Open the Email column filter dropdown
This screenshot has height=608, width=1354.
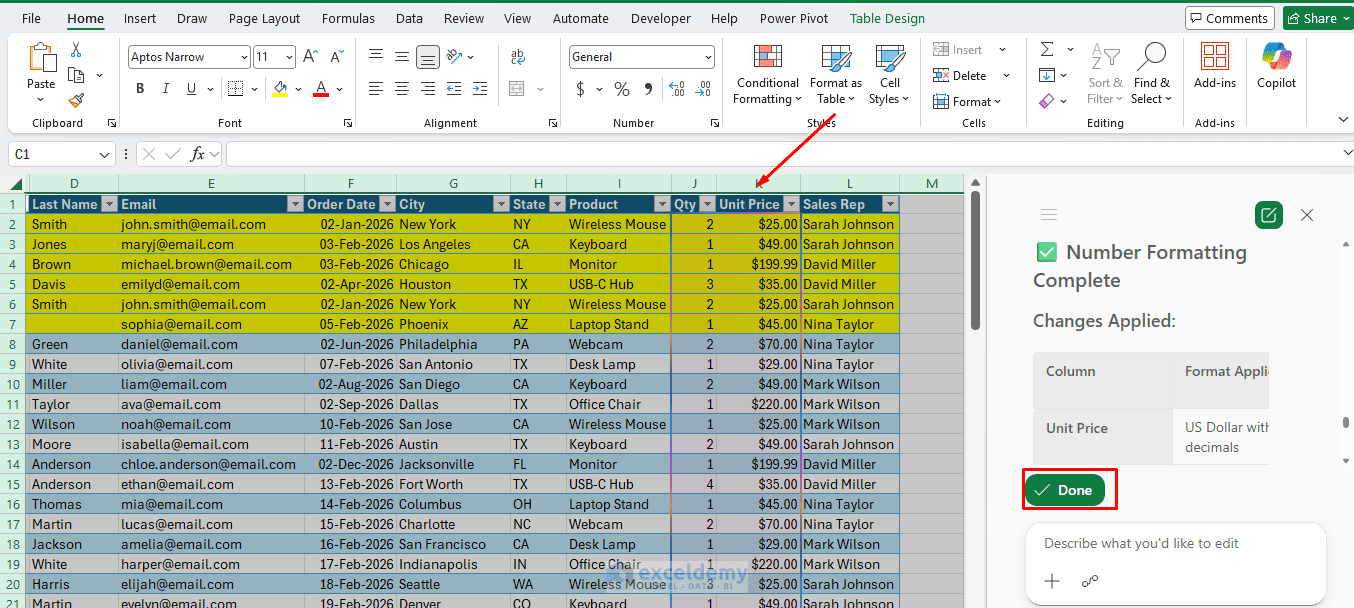coord(294,204)
